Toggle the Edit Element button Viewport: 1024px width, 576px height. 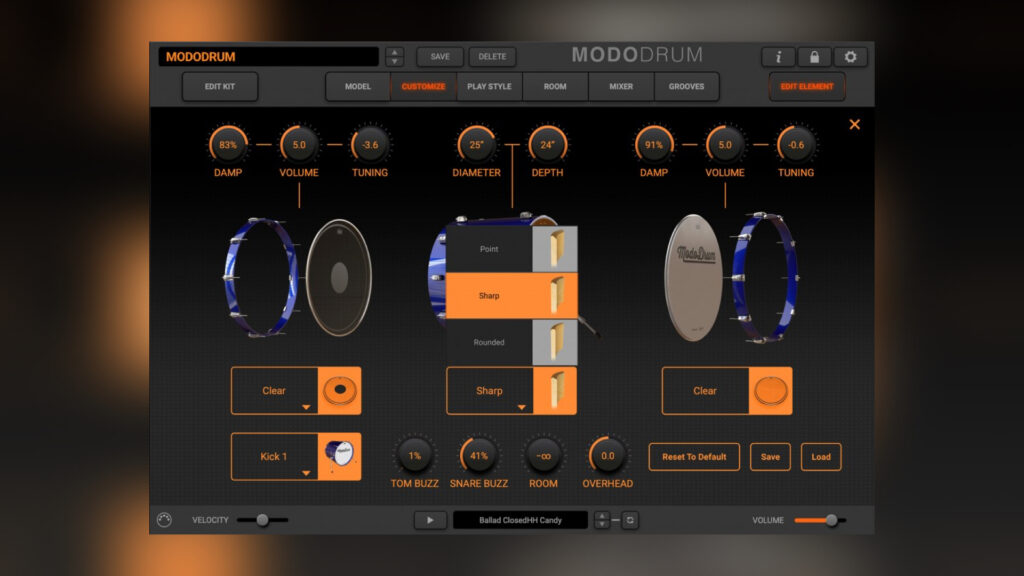(x=806, y=87)
